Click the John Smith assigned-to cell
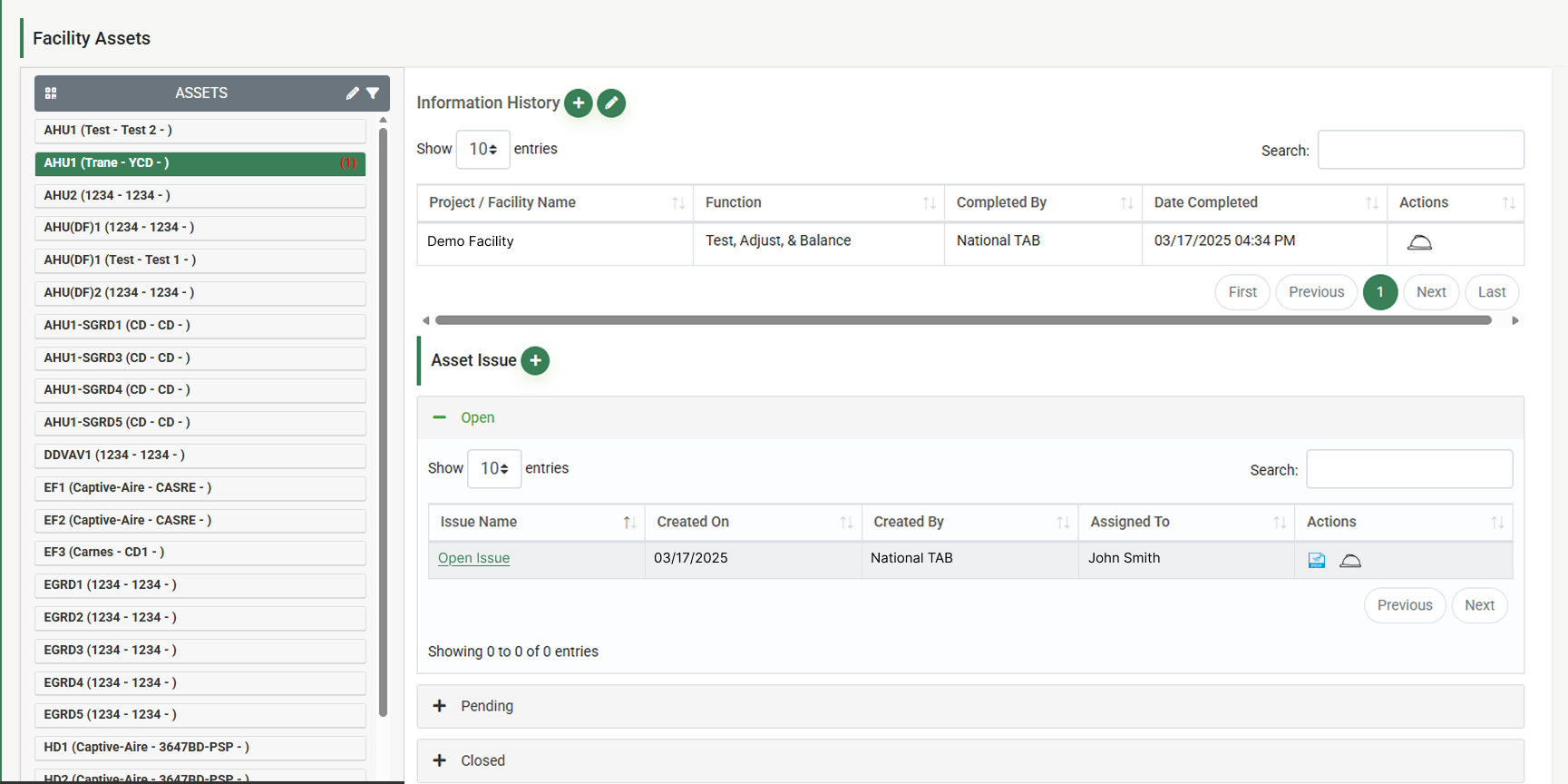Screen dimensions: 1568x784 [x=1186, y=559]
